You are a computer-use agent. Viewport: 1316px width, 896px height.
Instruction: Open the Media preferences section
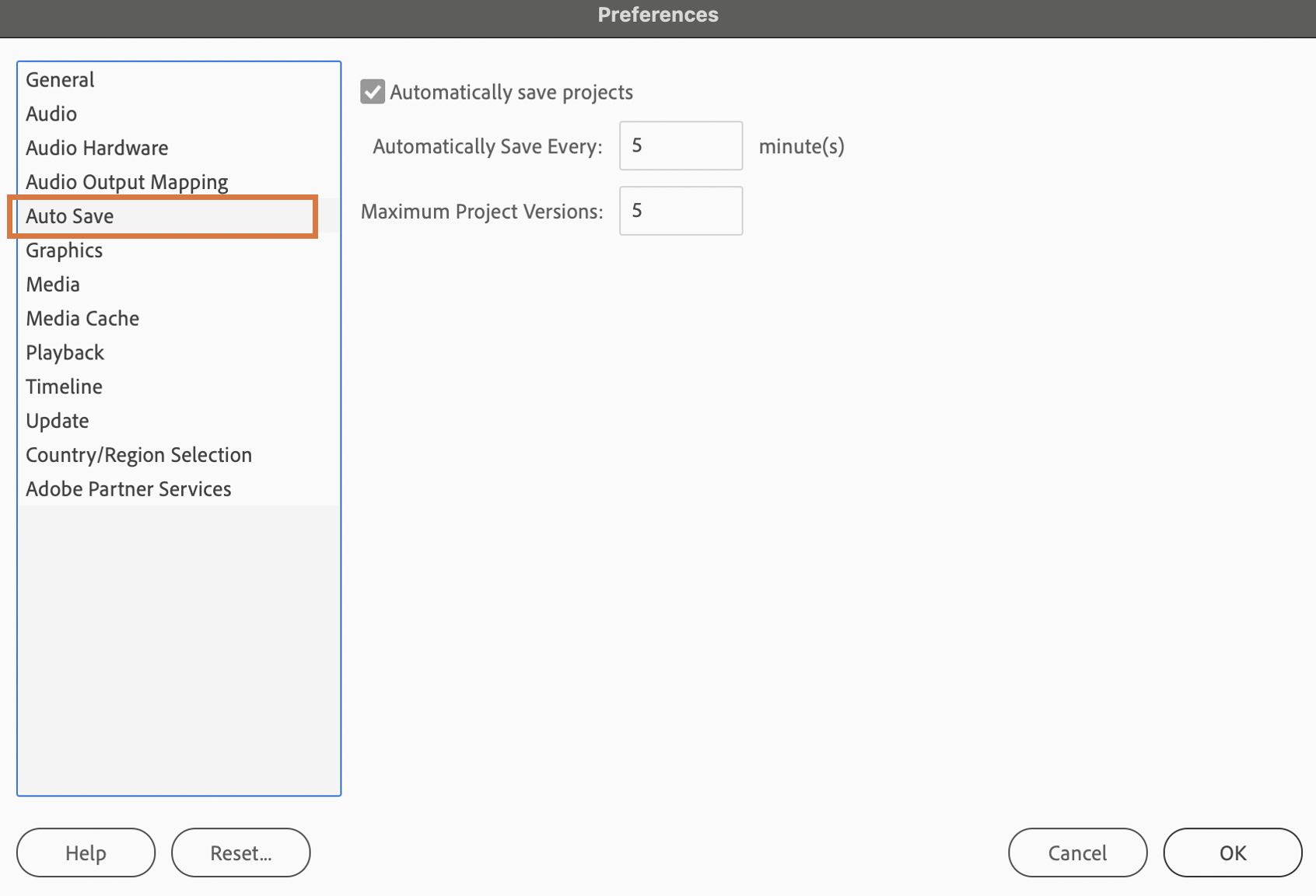point(53,285)
